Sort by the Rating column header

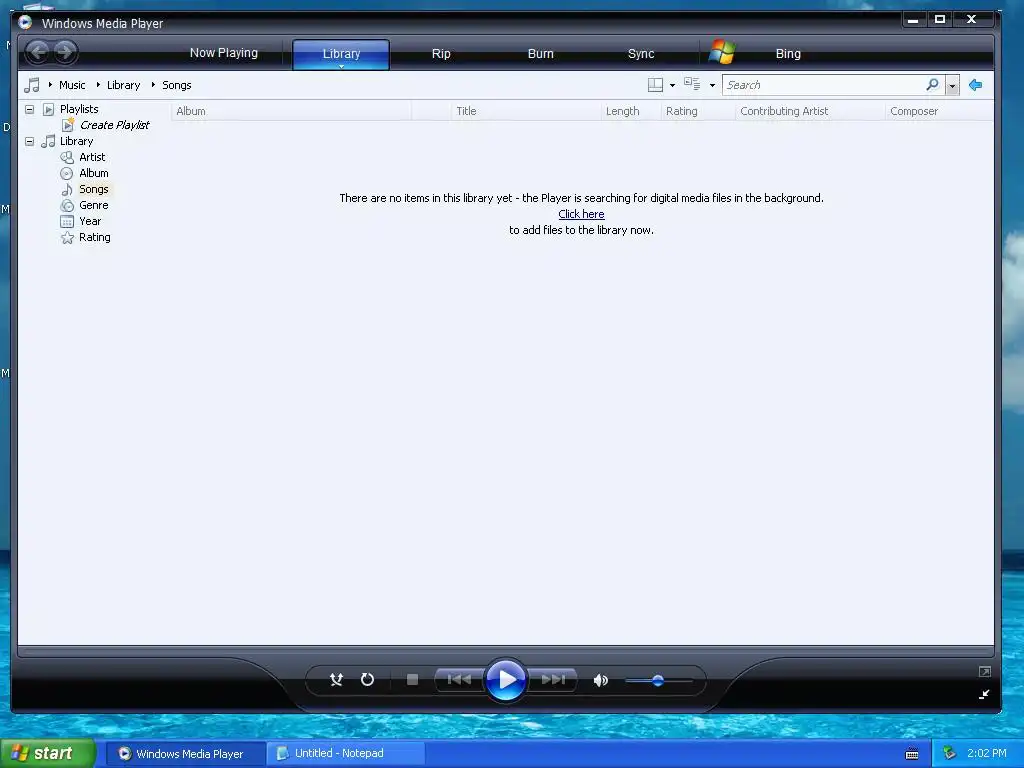pos(698,111)
